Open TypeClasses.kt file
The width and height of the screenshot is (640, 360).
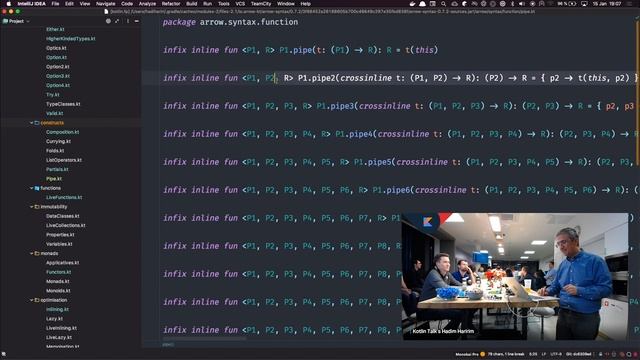tap(63, 104)
